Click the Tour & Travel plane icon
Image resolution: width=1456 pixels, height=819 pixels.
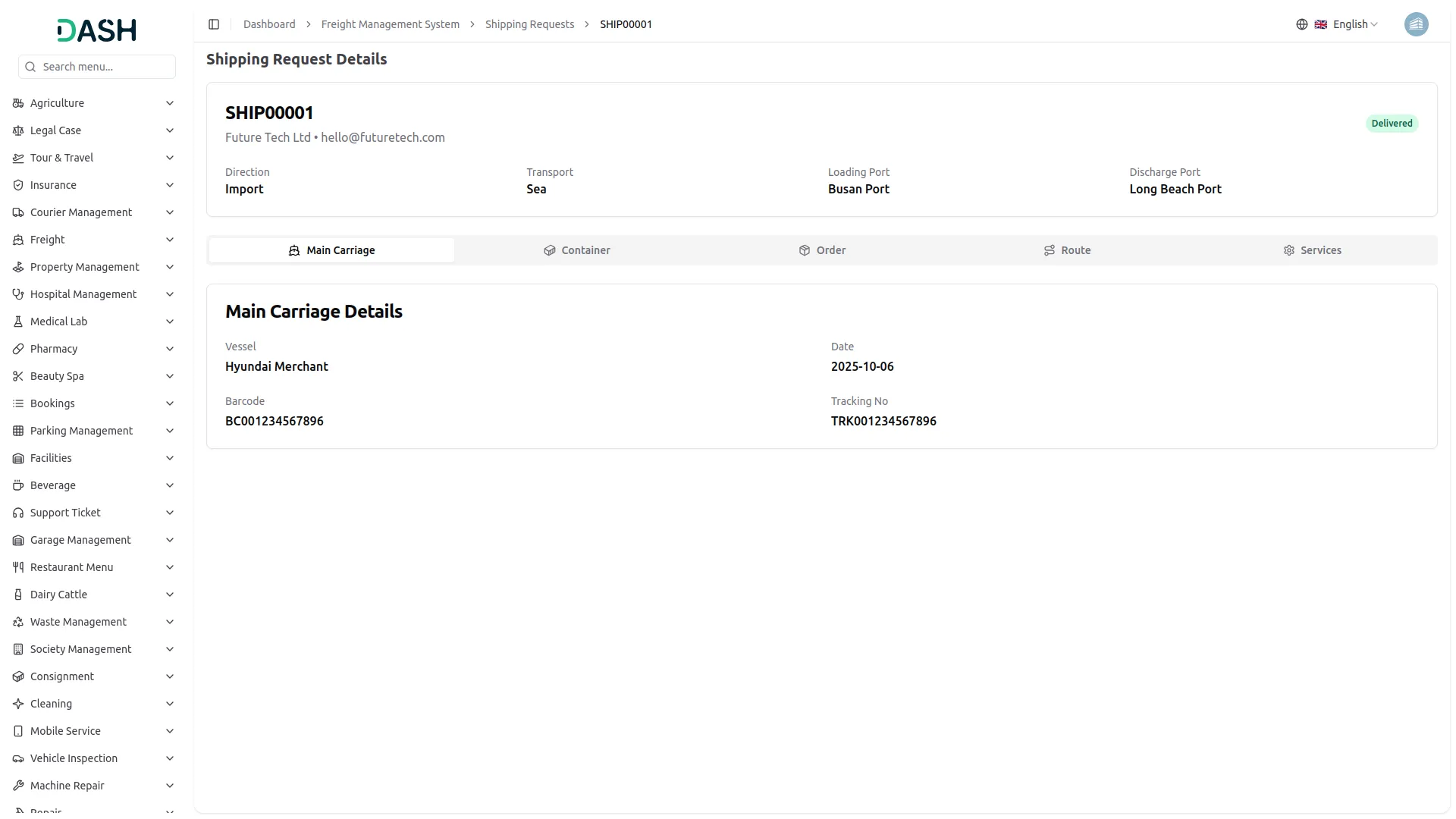click(x=18, y=158)
